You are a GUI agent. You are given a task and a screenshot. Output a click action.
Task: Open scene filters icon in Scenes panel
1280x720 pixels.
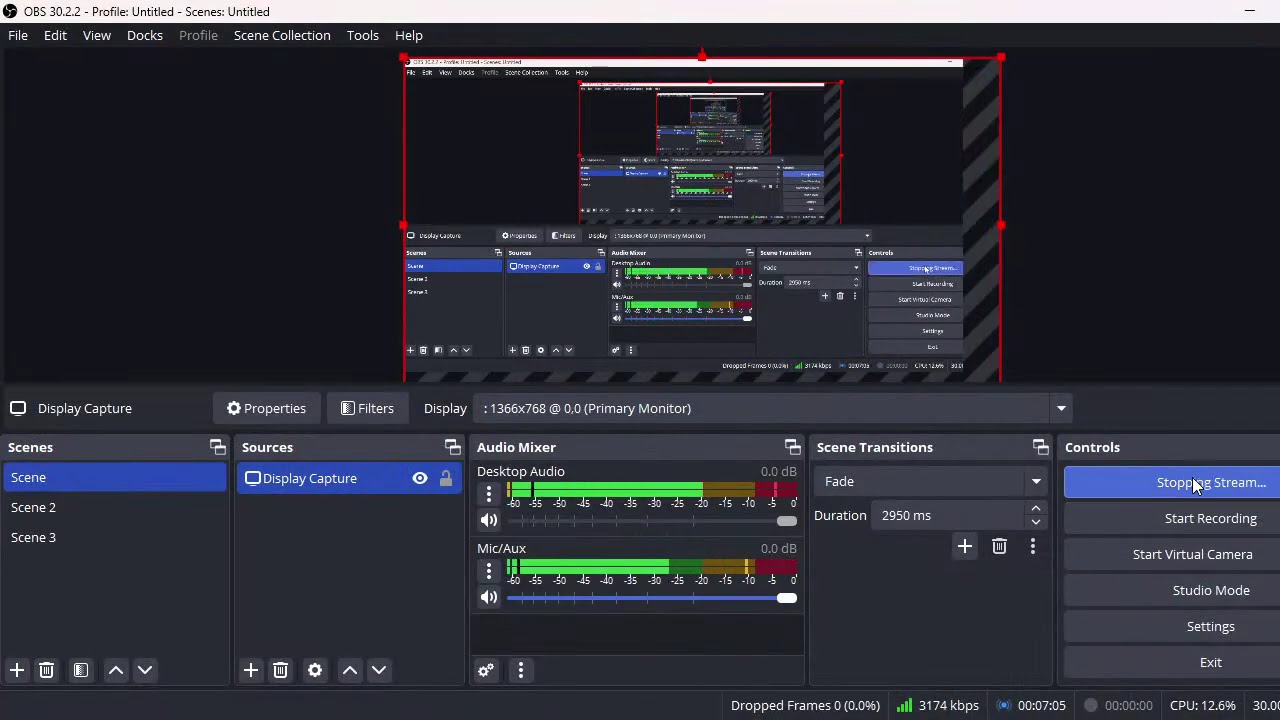[81, 670]
